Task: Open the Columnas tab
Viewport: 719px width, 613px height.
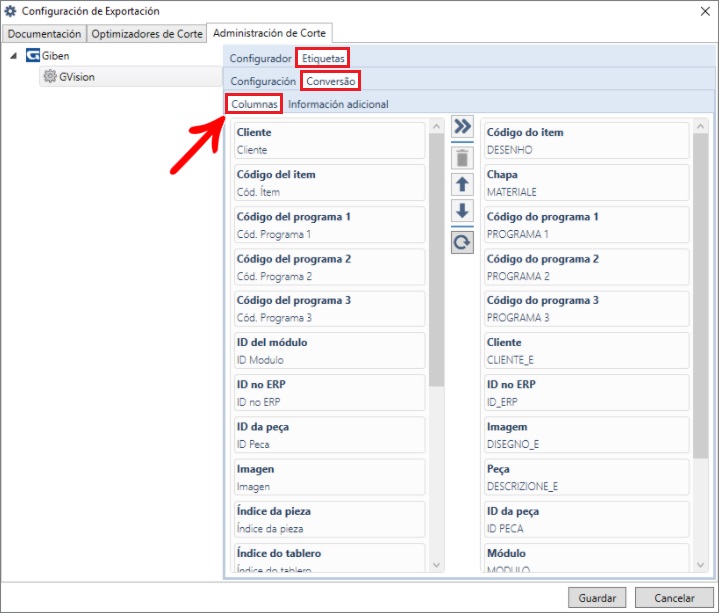Action: (x=254, y=104)
